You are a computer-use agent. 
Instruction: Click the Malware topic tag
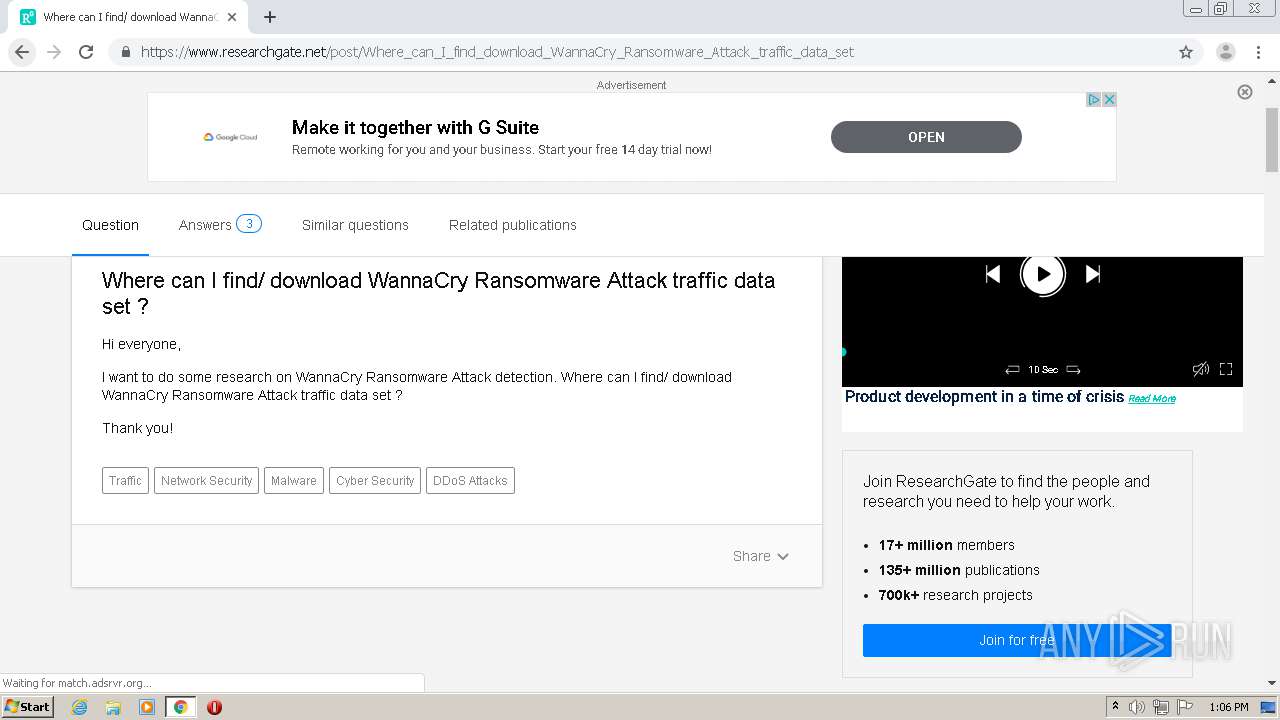coord(294,481)
